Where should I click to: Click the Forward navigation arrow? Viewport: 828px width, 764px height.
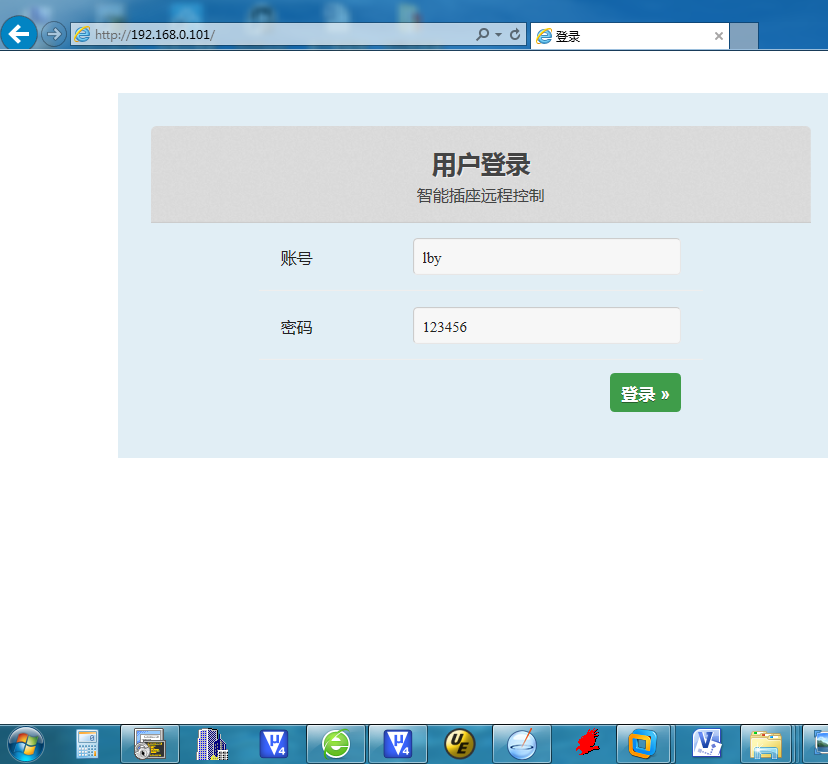coord(53,33)
